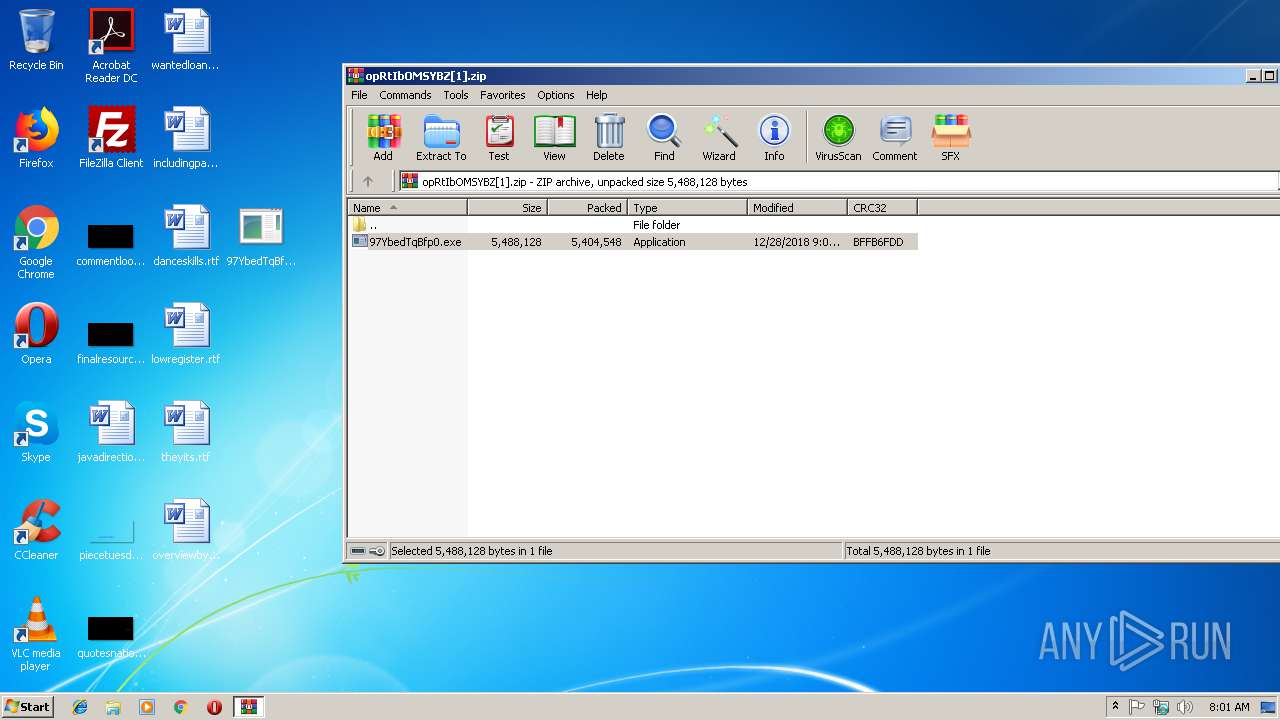Viewport: 1280px width, 720px height.
Task: Open Internet Explorer from the taskbar
Action: pyautogui.click(x=80, y=707)
